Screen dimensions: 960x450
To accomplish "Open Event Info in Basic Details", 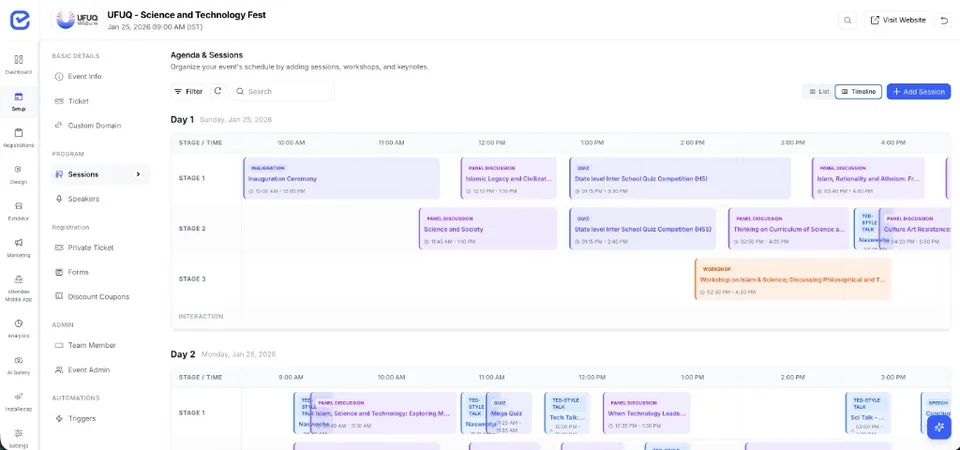I will coord(84,77).
